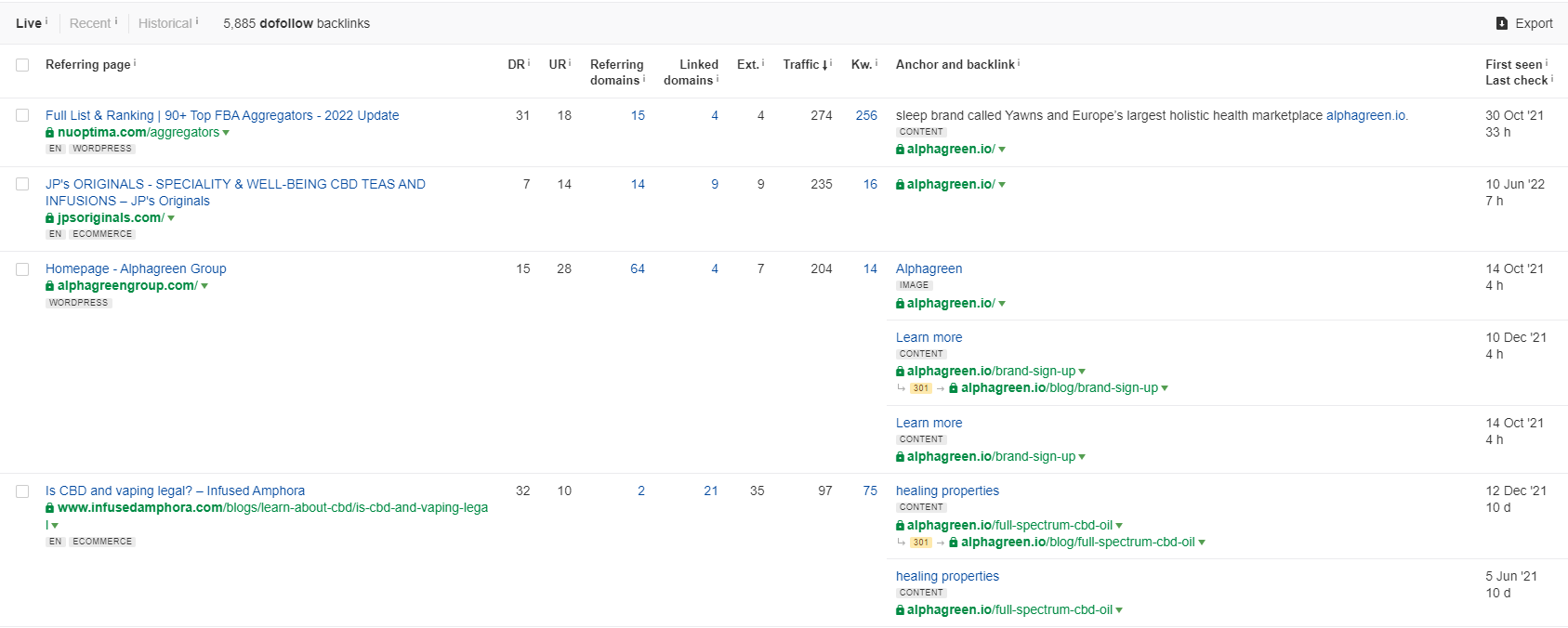The image size is (1568, 628).
Task: Click info icon beside Linked domains header
Action: (718, 78)
